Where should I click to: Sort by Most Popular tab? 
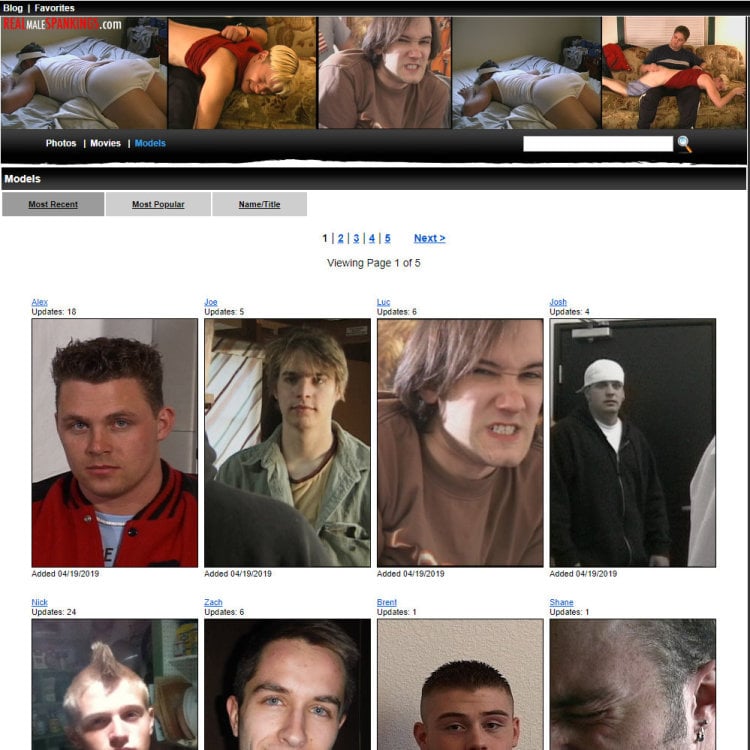pyautogui.click(x=158, y=204)
